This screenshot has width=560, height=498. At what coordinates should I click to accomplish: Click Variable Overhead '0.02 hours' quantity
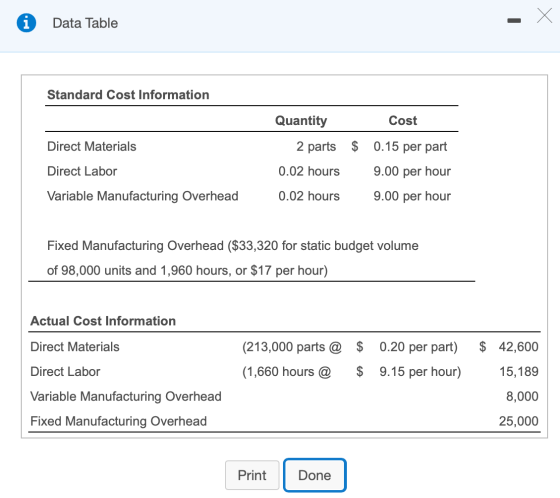tap(309, 196)
